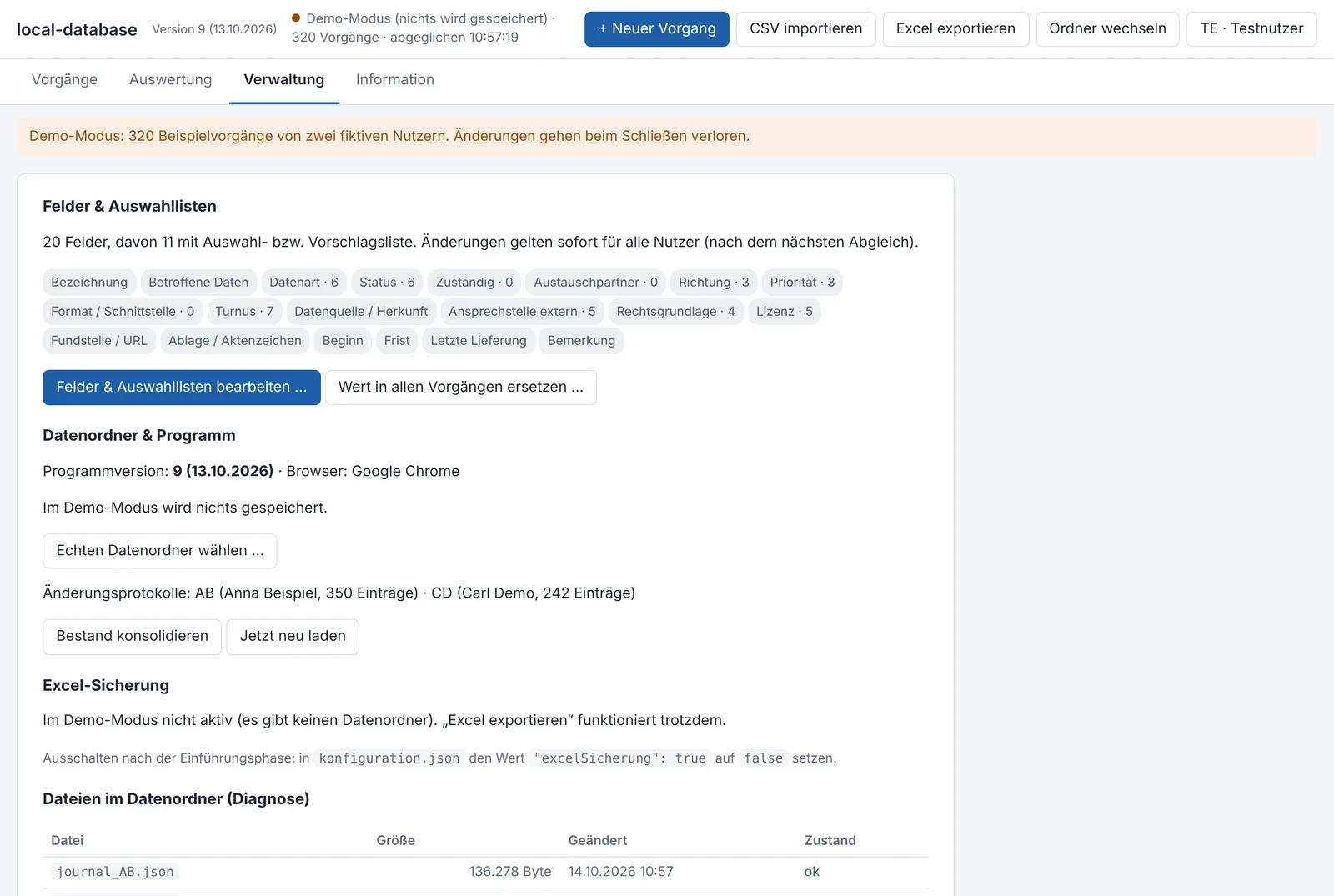This screenshot has width=1334, height=896.
Task: Click the Bemerkung chip
Action: [581, 341]
